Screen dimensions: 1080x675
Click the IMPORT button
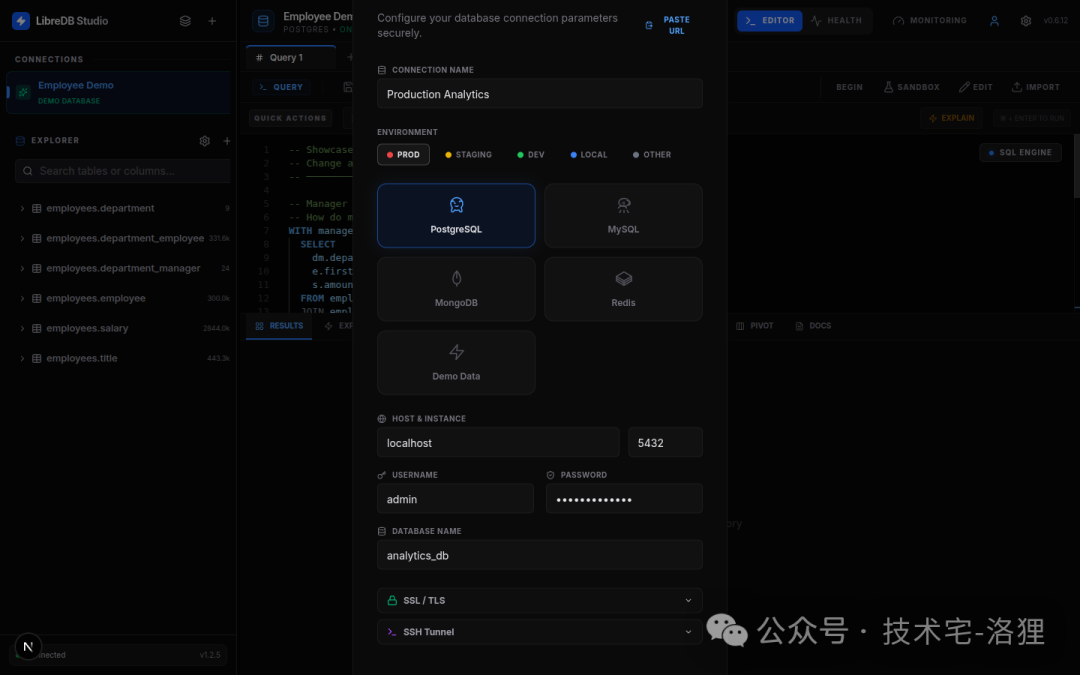[x=1035, y=87]
